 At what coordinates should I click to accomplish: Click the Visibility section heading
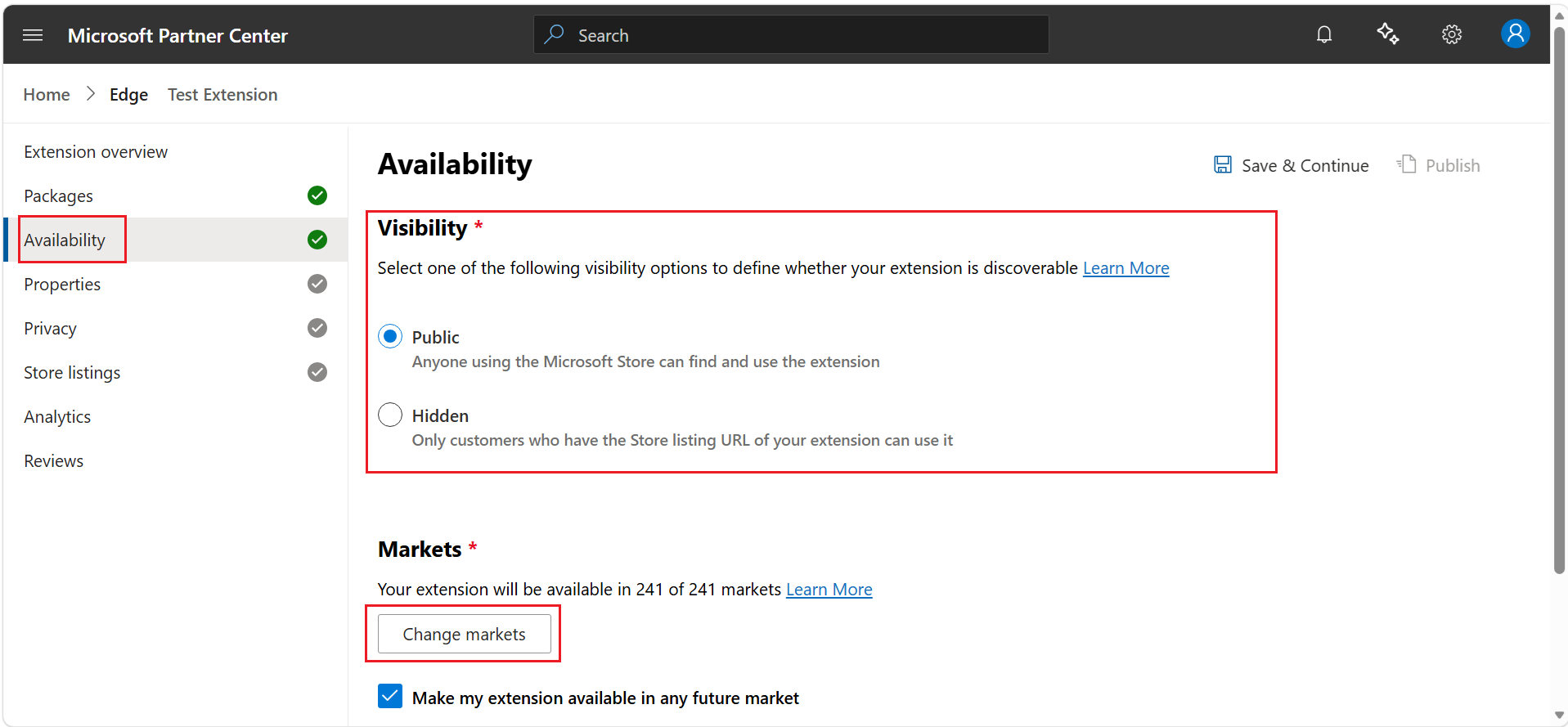tap(422, 228)
